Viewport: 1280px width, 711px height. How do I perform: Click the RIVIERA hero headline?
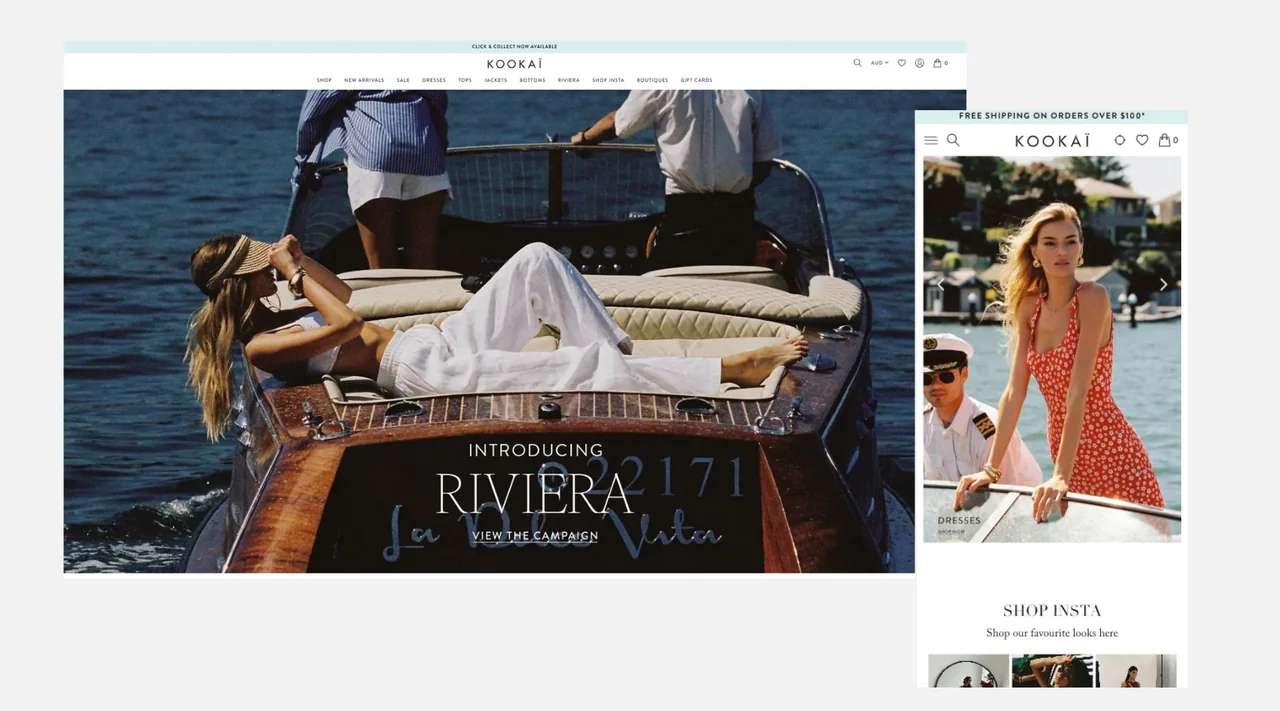point(535,493)
